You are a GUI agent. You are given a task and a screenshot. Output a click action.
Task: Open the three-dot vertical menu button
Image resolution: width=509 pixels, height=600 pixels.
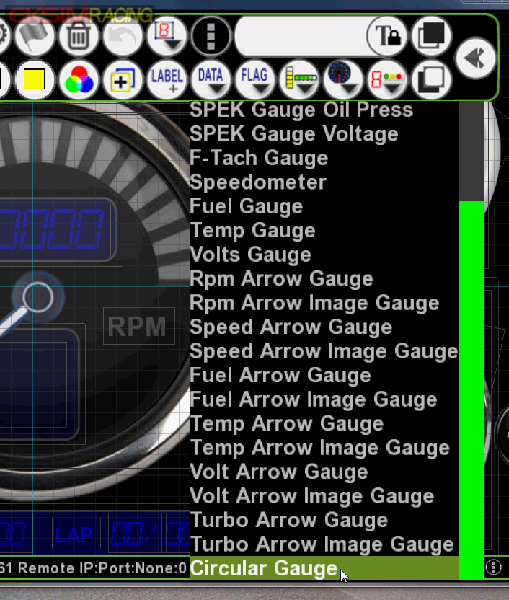[x=211, y=36]
